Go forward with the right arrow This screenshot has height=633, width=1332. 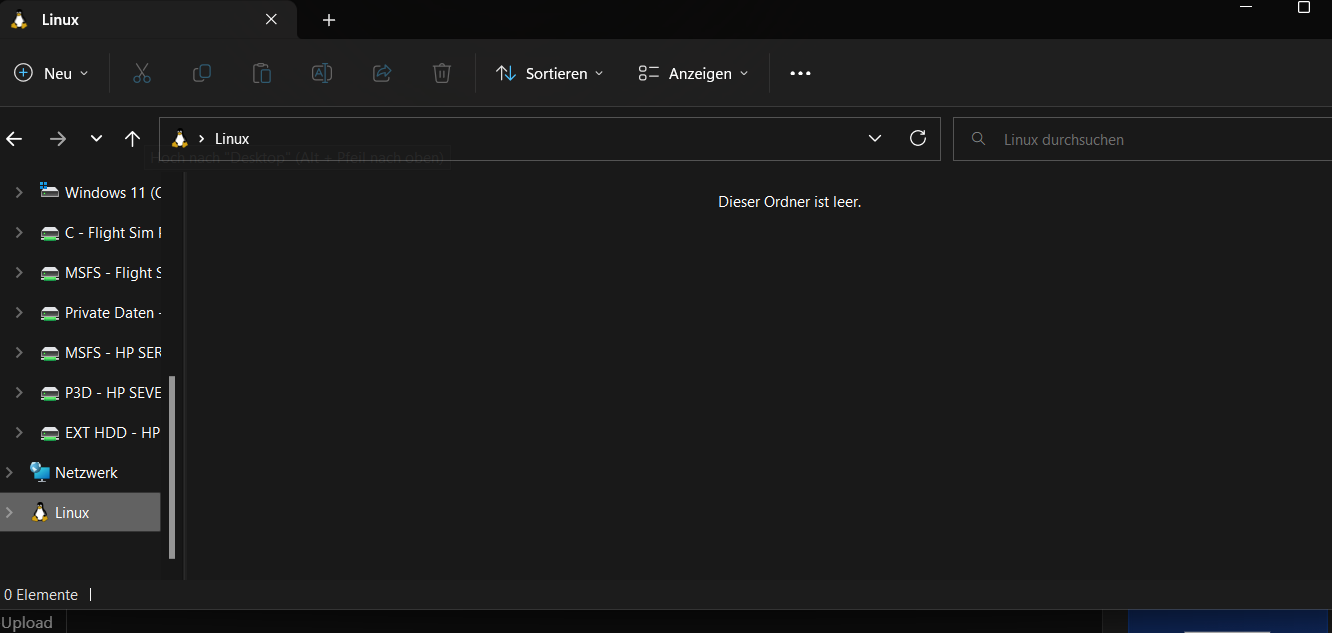(58, 139)
